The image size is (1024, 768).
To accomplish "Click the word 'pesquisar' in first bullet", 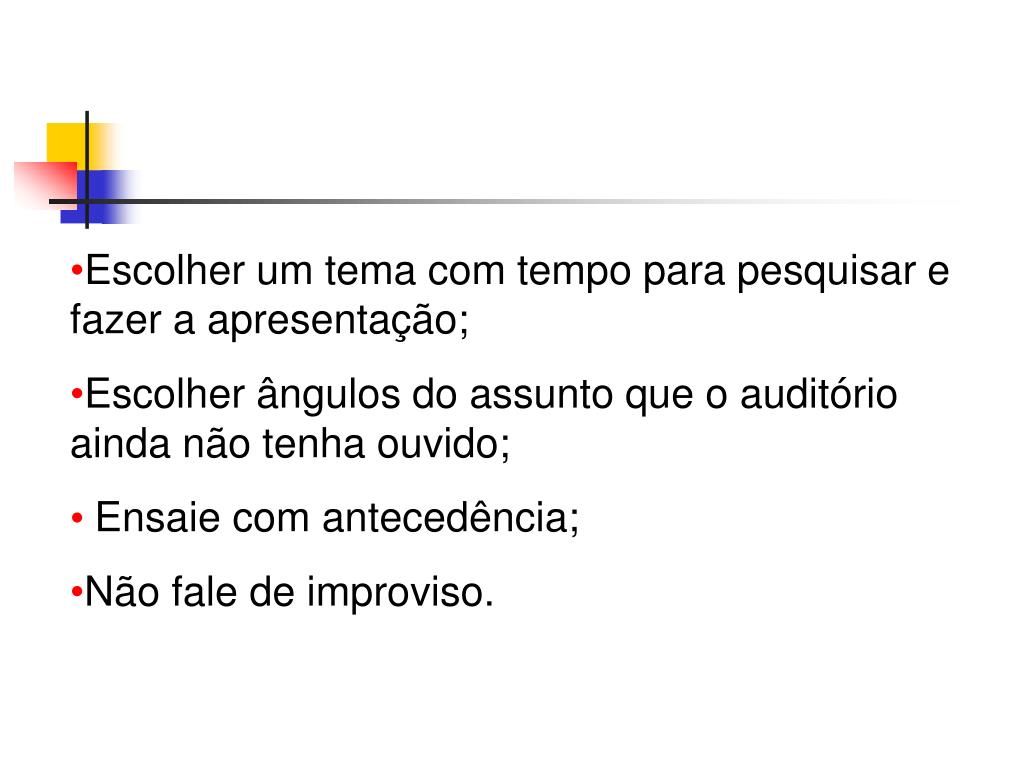I will click(x=826, y=272).
